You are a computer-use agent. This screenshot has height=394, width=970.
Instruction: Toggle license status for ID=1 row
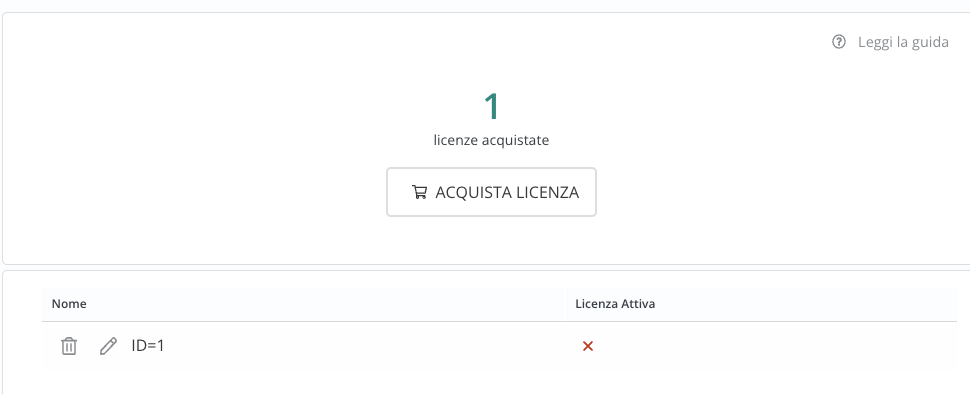tap(588, 346)
